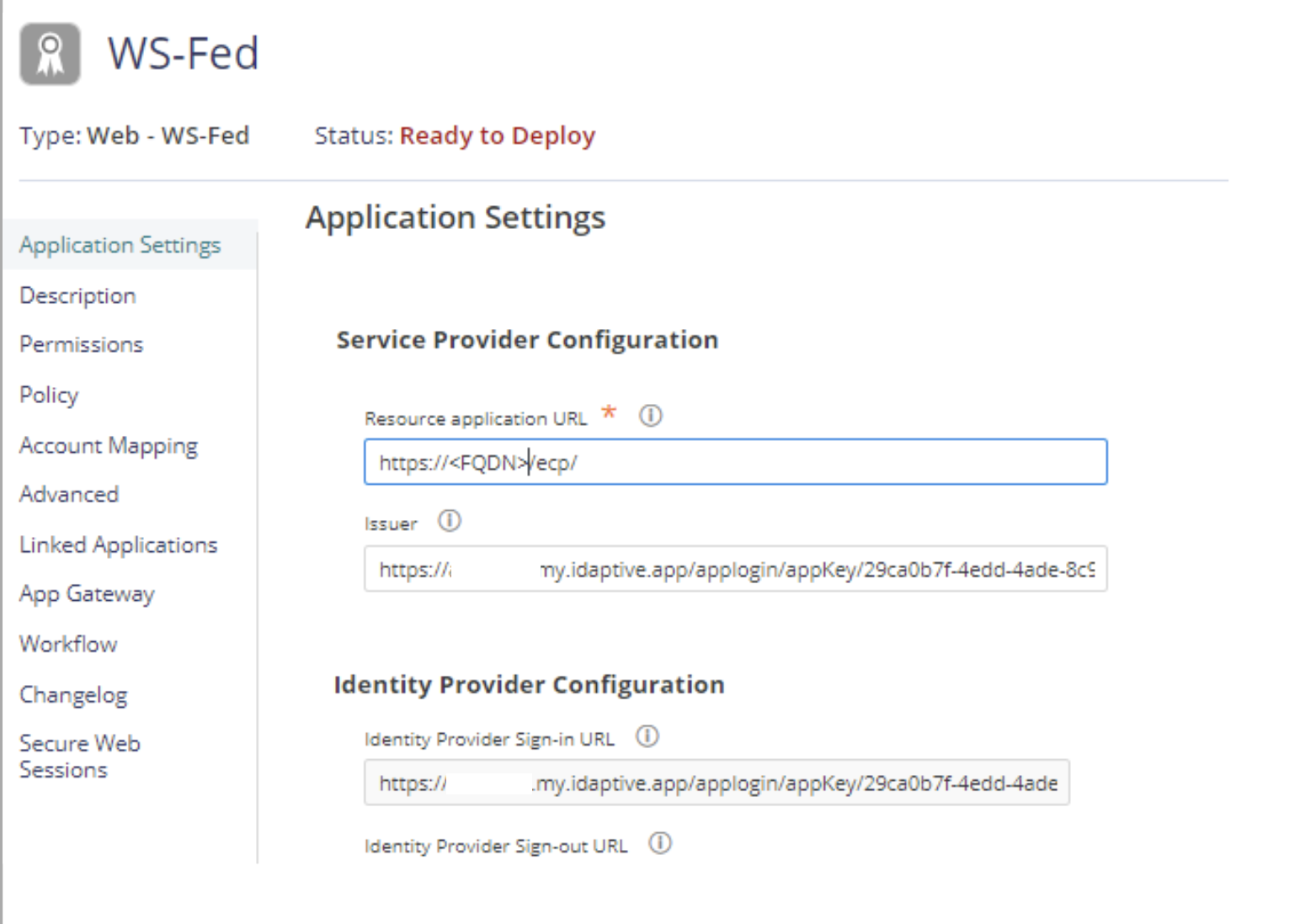Screen dimensions: 1300x924
Task: Click the required field asterisk indicator
Action: (609, 413)
